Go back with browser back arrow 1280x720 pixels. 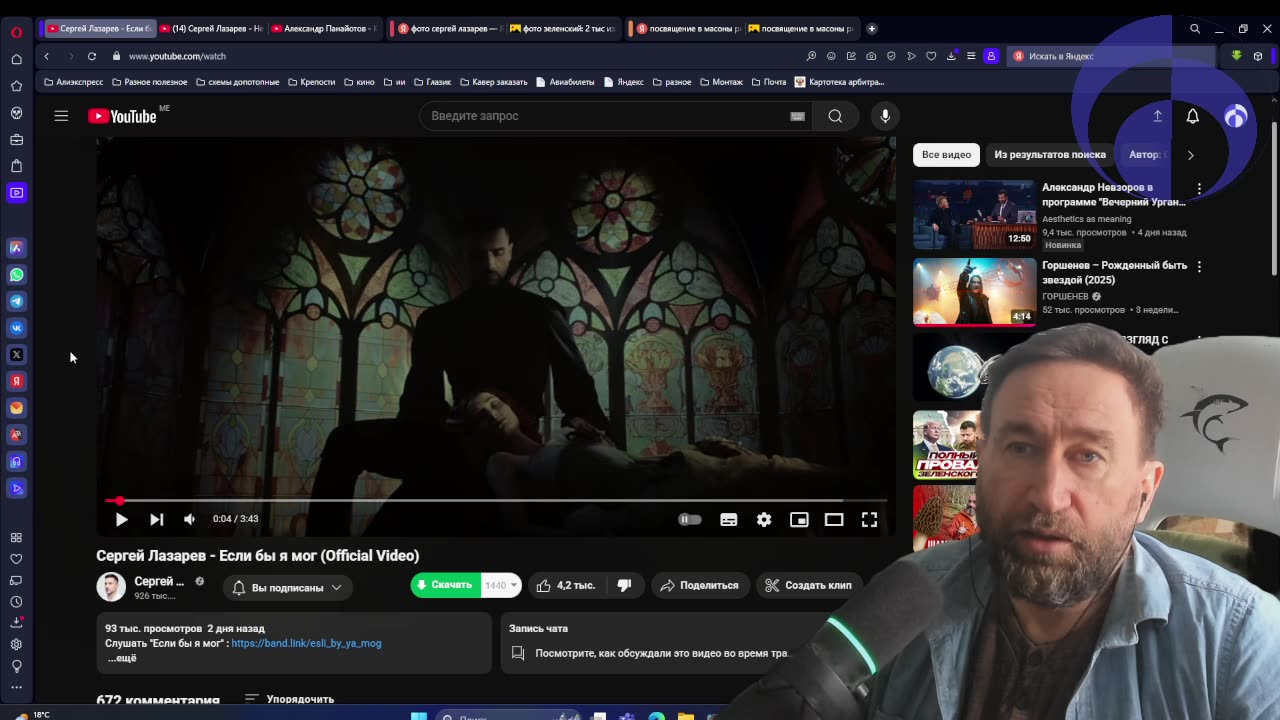point(46,56)
